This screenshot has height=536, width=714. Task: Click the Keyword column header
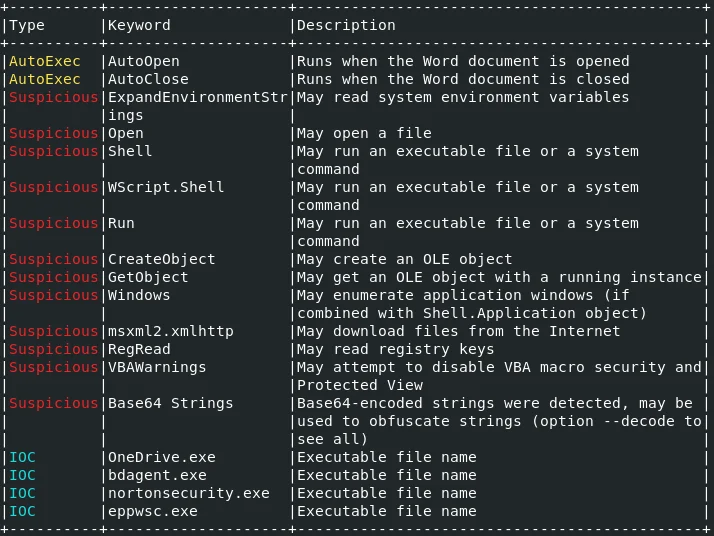point(139,26)
